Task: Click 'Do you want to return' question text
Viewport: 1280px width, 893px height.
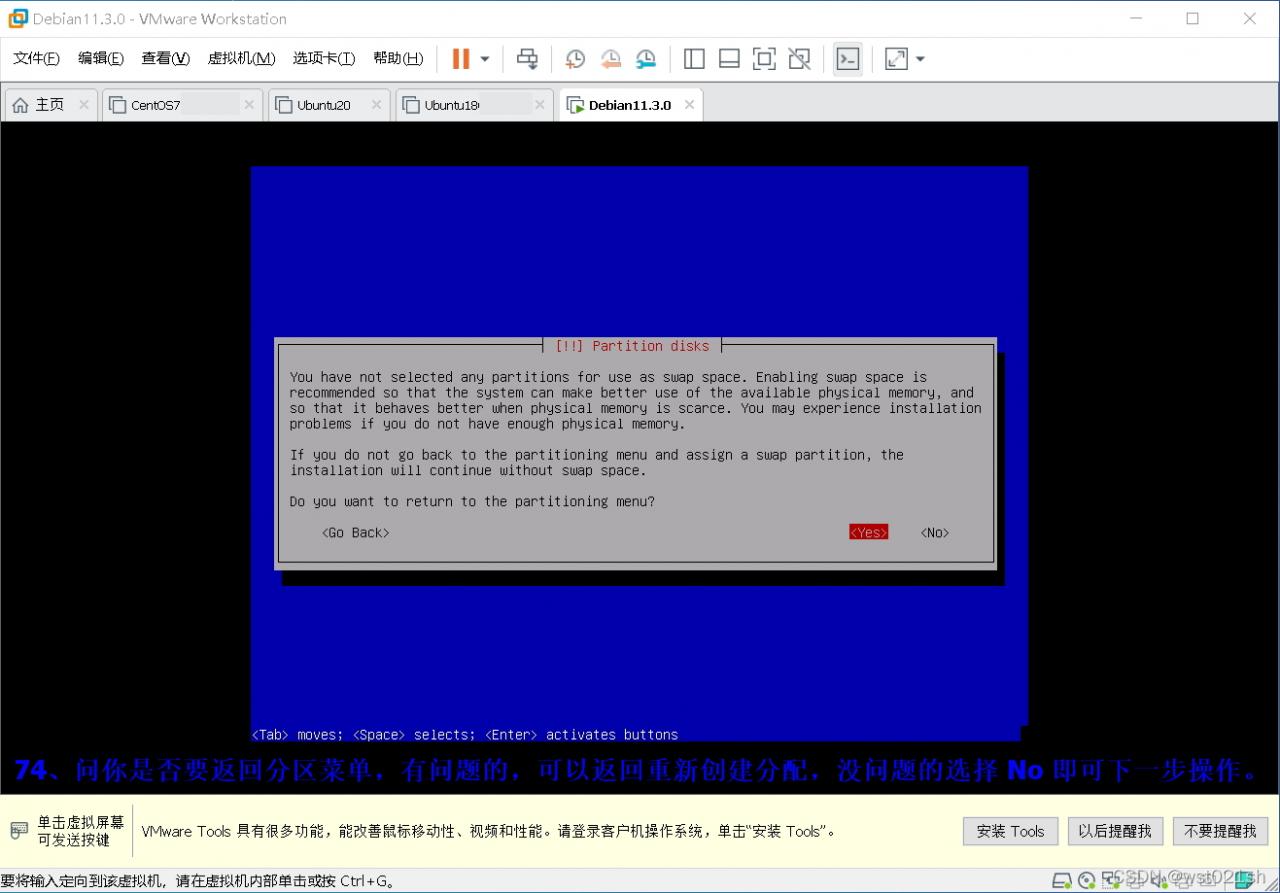Action: click(472, 502)
